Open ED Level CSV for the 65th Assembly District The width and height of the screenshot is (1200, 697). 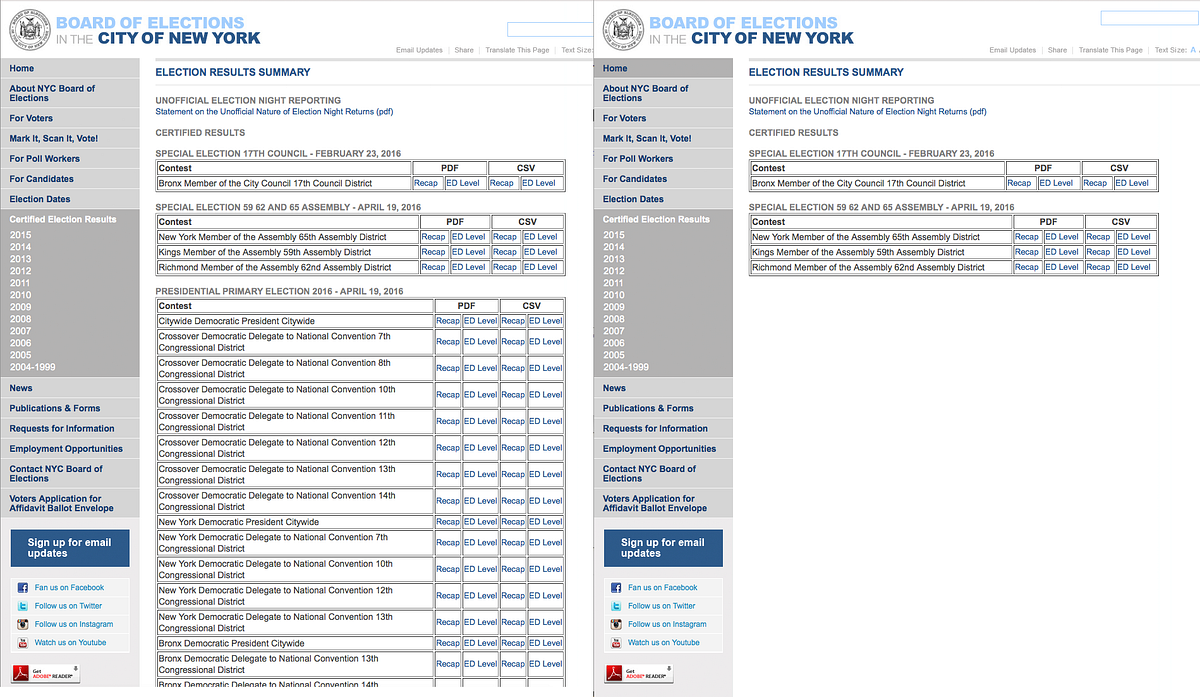tap(540, 237)
